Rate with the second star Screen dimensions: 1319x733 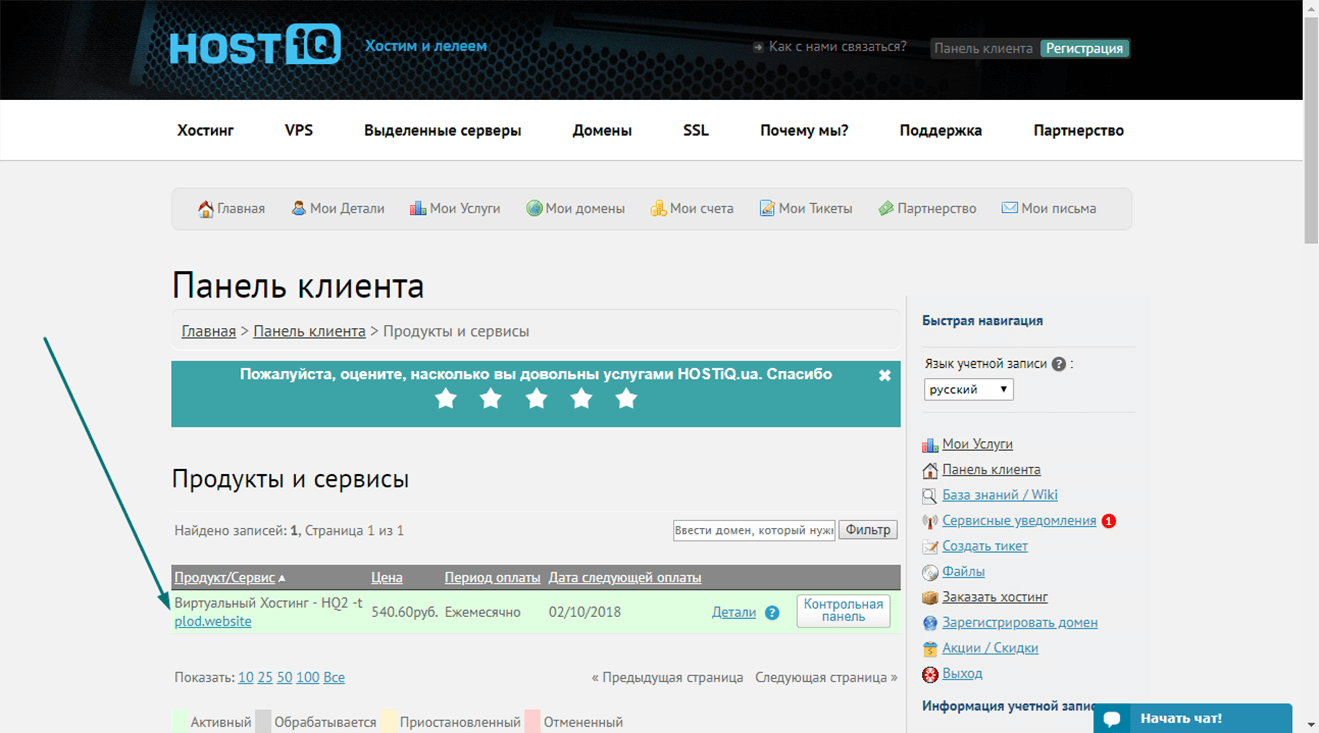491,399
